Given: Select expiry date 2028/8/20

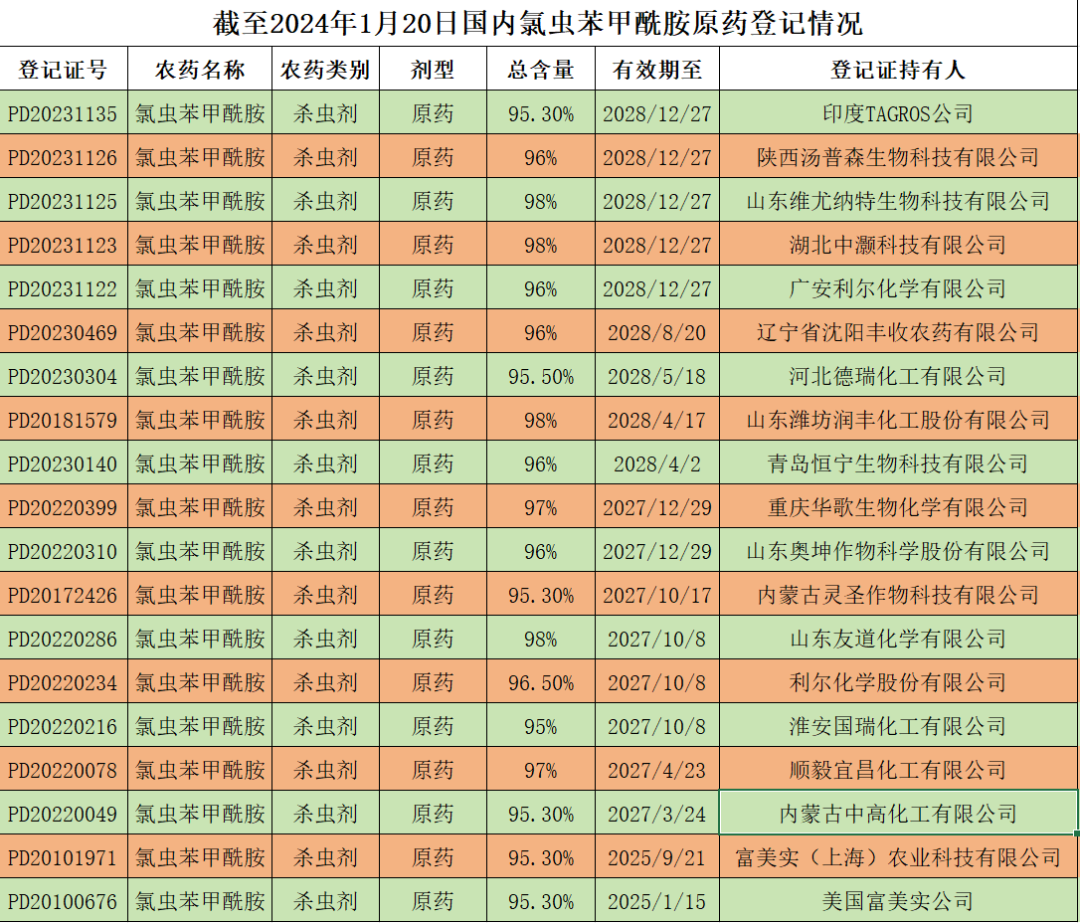Looking at the screenshot, I should 657,331.
